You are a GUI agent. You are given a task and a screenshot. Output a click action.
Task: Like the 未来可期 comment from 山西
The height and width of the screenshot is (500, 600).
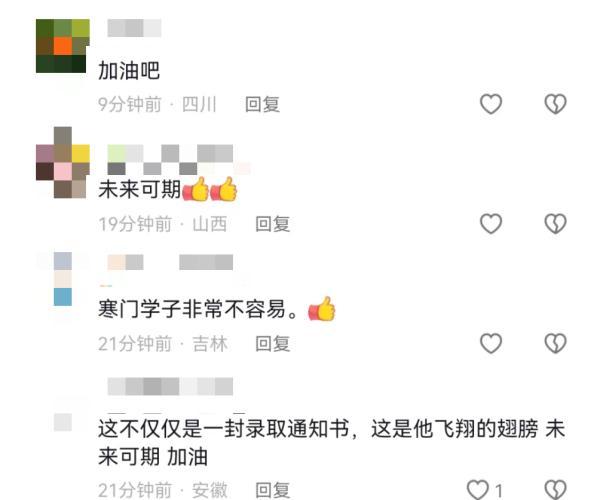pyautogui.click(x=491, y=224)
